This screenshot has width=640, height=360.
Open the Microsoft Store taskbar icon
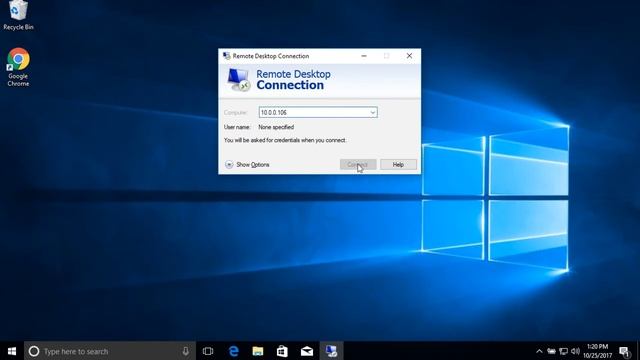click(282, 351)
